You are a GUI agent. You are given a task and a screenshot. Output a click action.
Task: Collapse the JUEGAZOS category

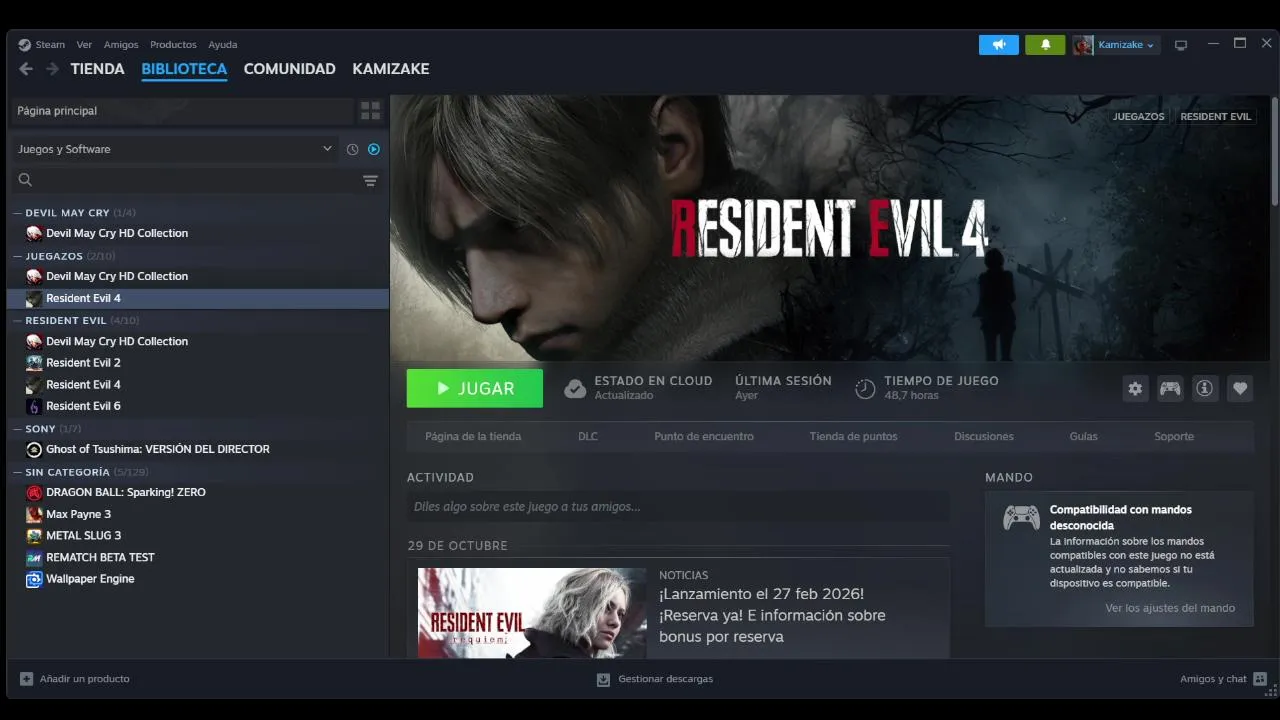coord(17,256)
